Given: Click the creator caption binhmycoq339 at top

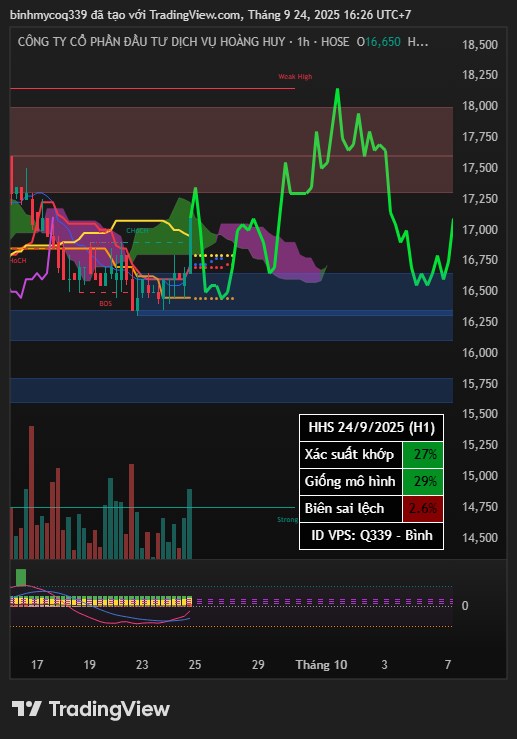Looking at the screenshot, I should click(x=210, y=15).
